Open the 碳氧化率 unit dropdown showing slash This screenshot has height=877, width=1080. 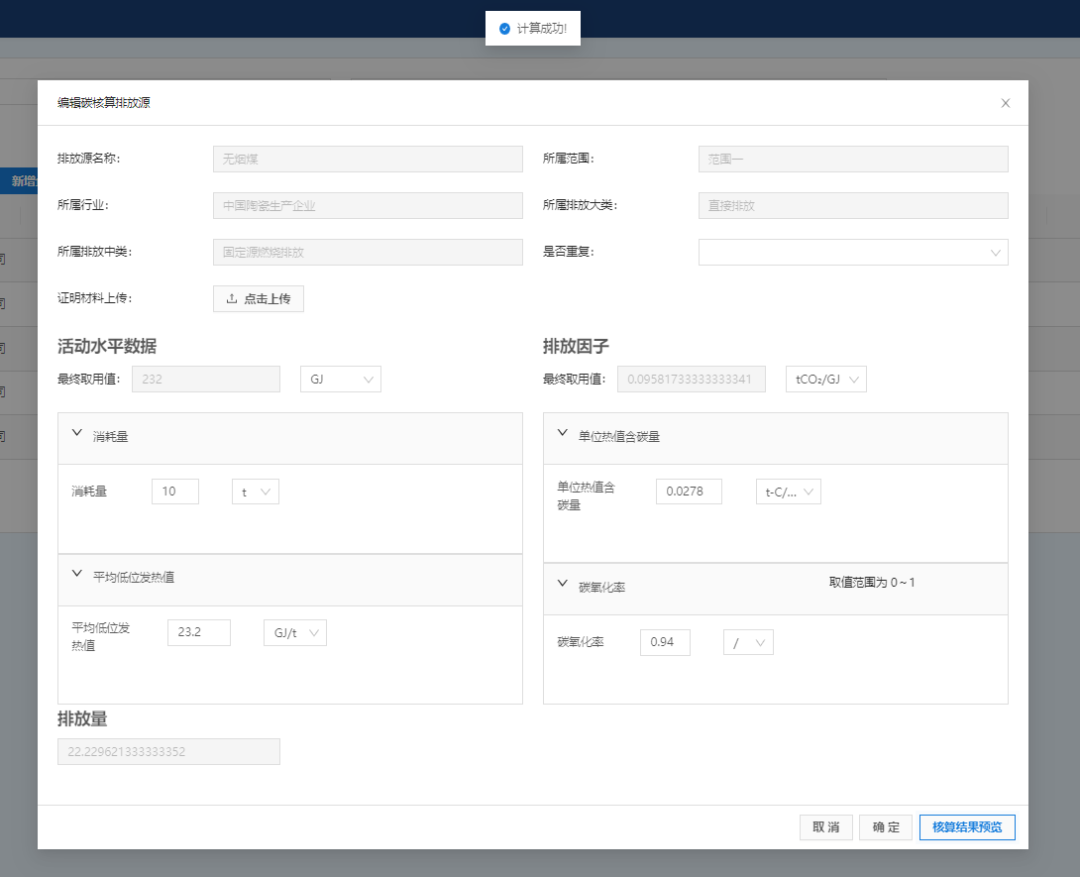[x=748, y=642]
